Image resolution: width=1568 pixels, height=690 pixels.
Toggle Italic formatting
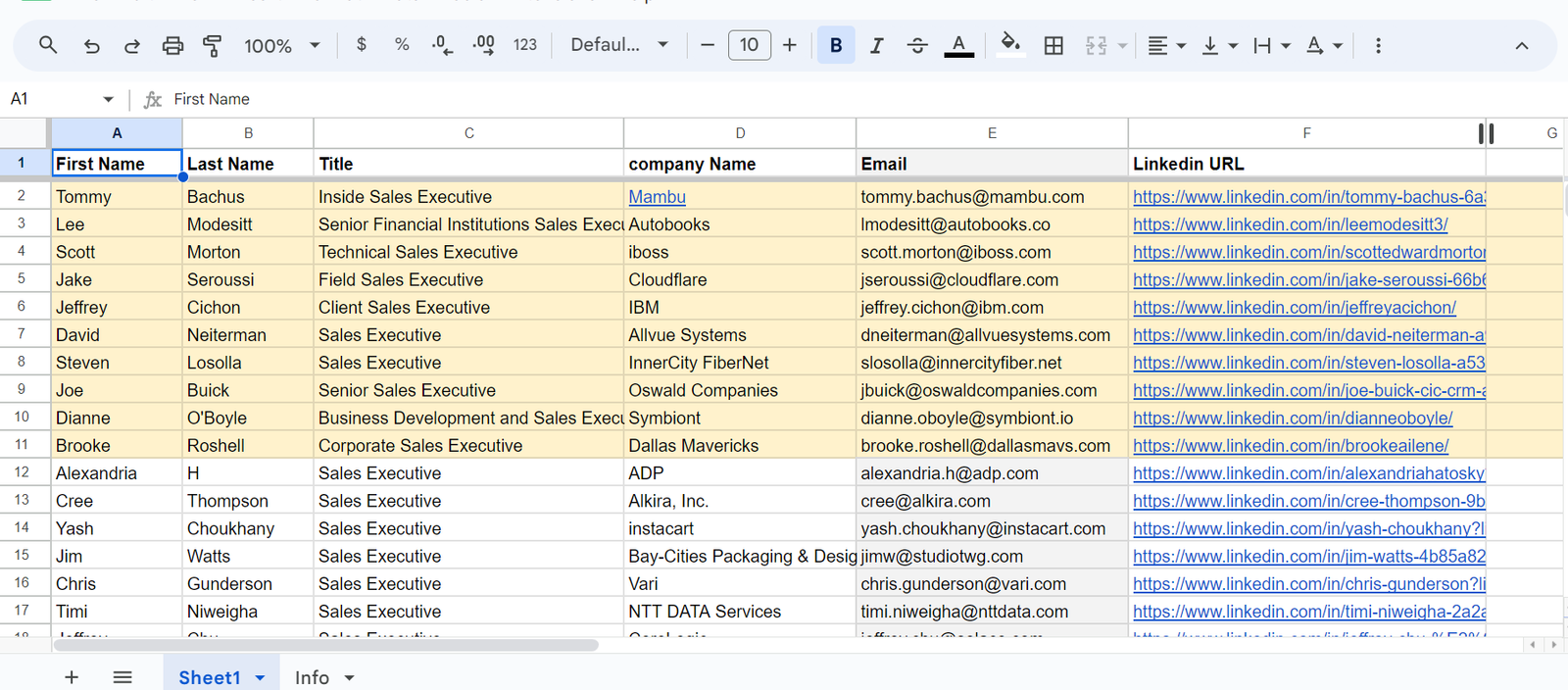tap(876, 45)
